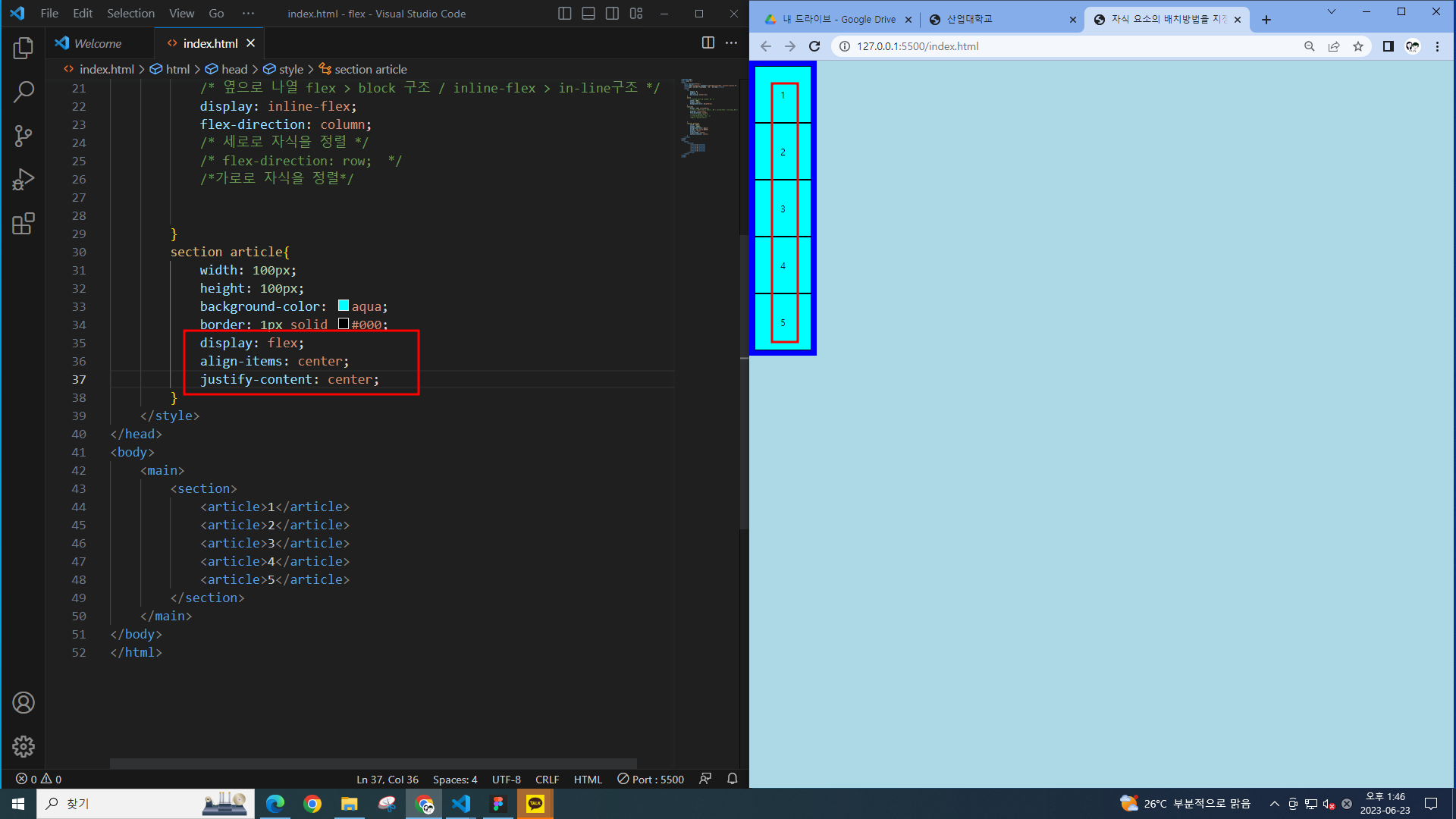Open Source Control view
The image size is (1456, 819).
point(24,136)
